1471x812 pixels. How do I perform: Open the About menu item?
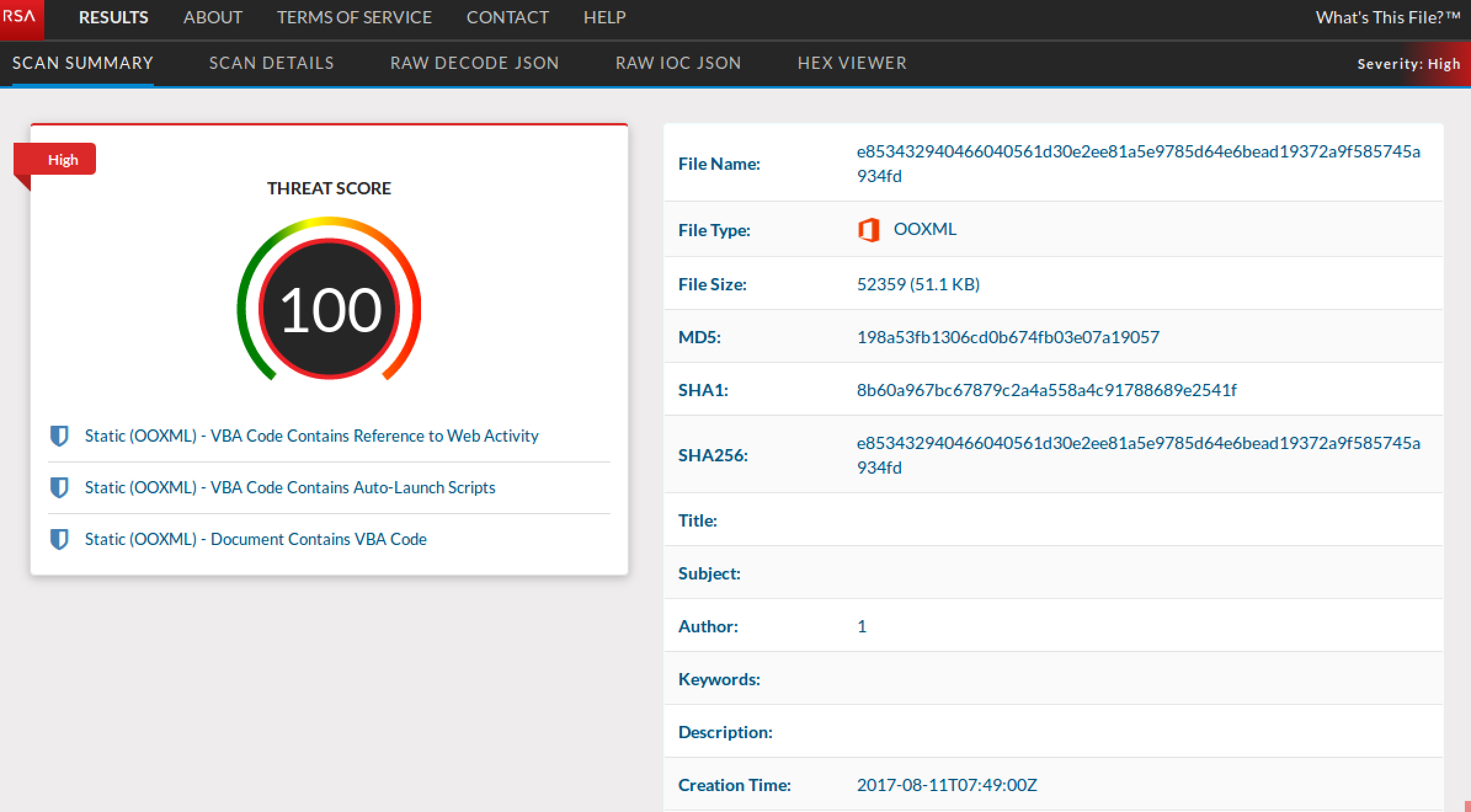point(213,17)
